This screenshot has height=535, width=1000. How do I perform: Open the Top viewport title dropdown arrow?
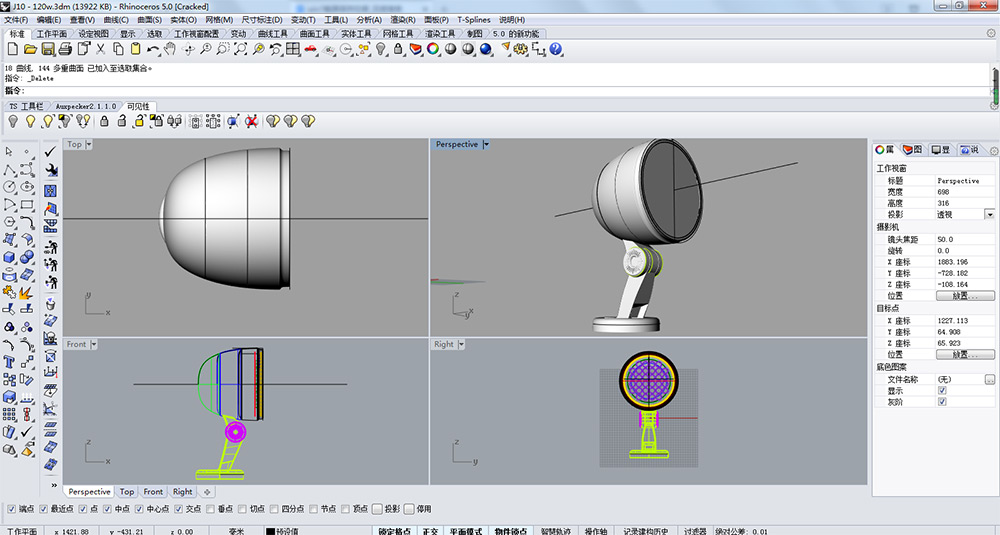tap(89, 144)
